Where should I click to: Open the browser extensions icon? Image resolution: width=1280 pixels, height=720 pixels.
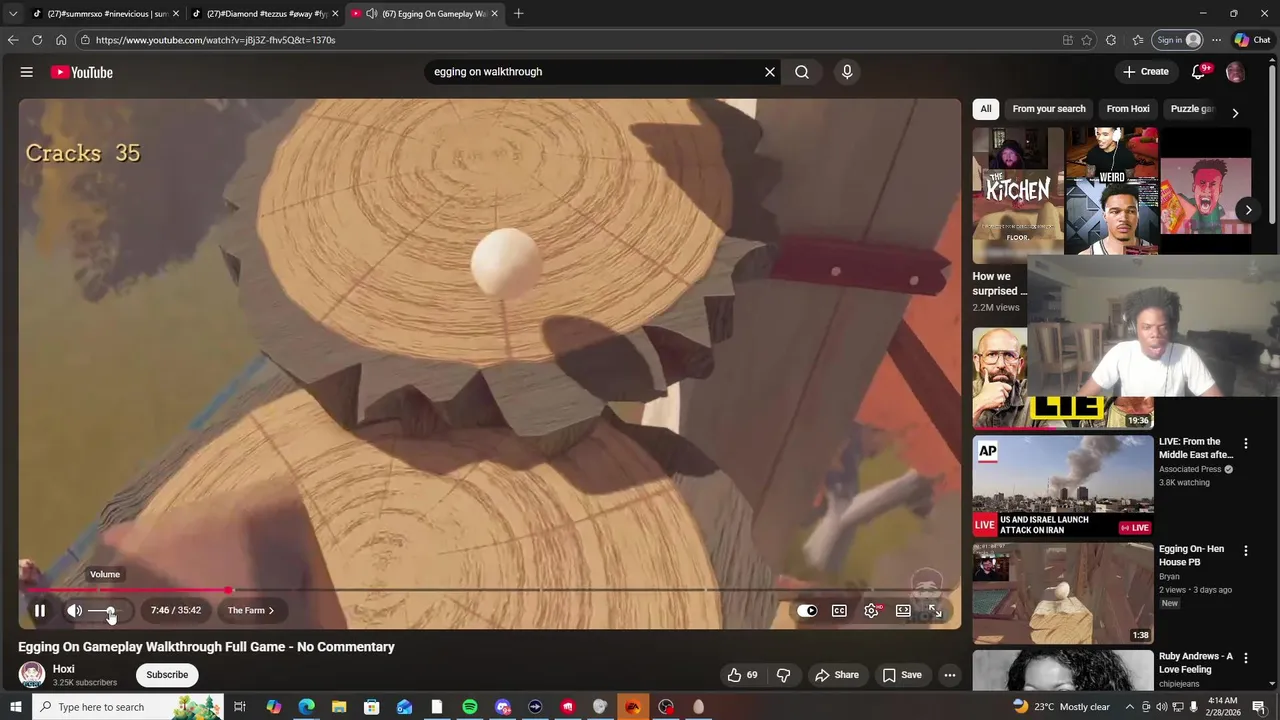1111,40
